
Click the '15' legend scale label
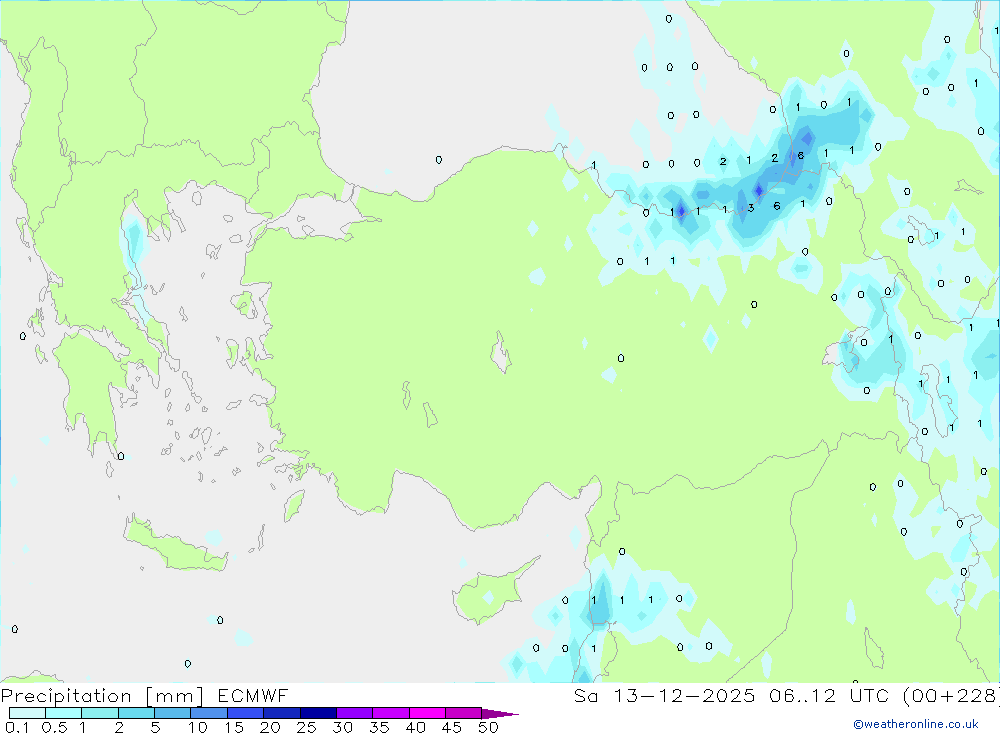pos(234,727)
